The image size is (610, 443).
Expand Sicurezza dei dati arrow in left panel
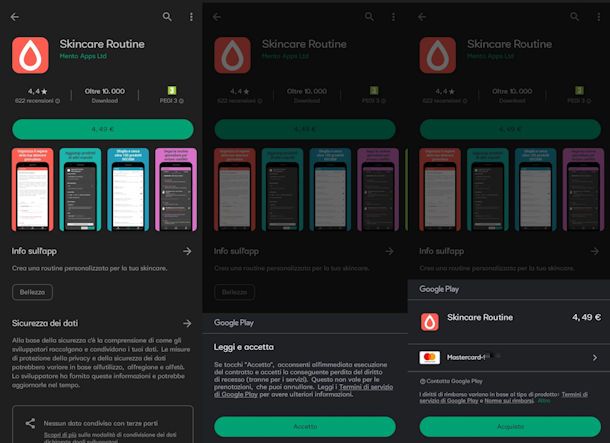187,323
